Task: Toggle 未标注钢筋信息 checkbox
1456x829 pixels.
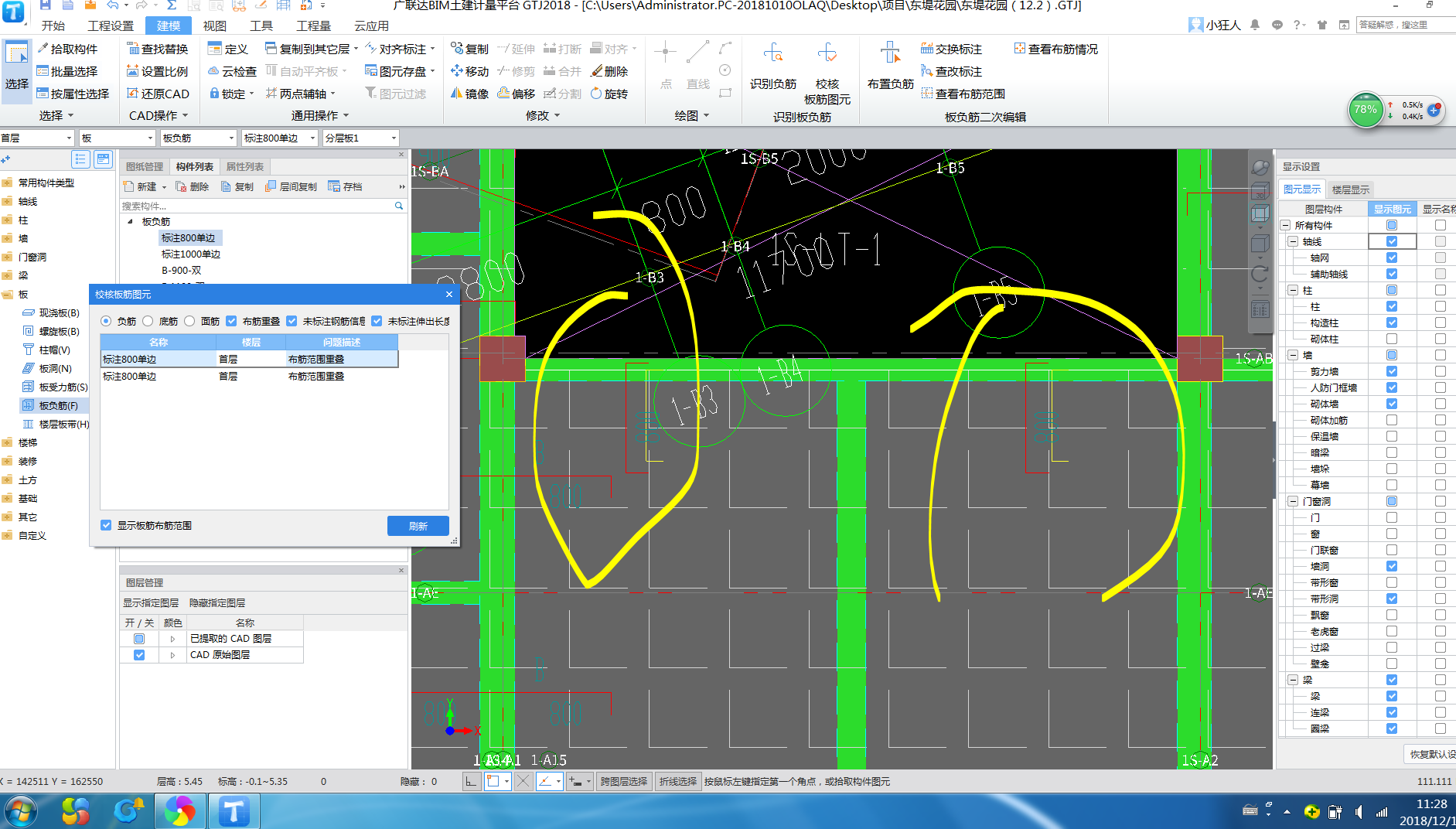Action: pyautogui.click(x=292, y=321)
